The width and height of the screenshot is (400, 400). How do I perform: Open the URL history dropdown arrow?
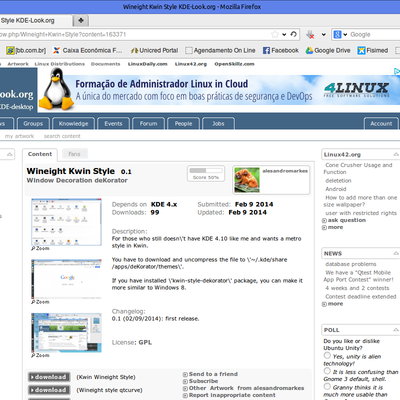pos(284,34)
